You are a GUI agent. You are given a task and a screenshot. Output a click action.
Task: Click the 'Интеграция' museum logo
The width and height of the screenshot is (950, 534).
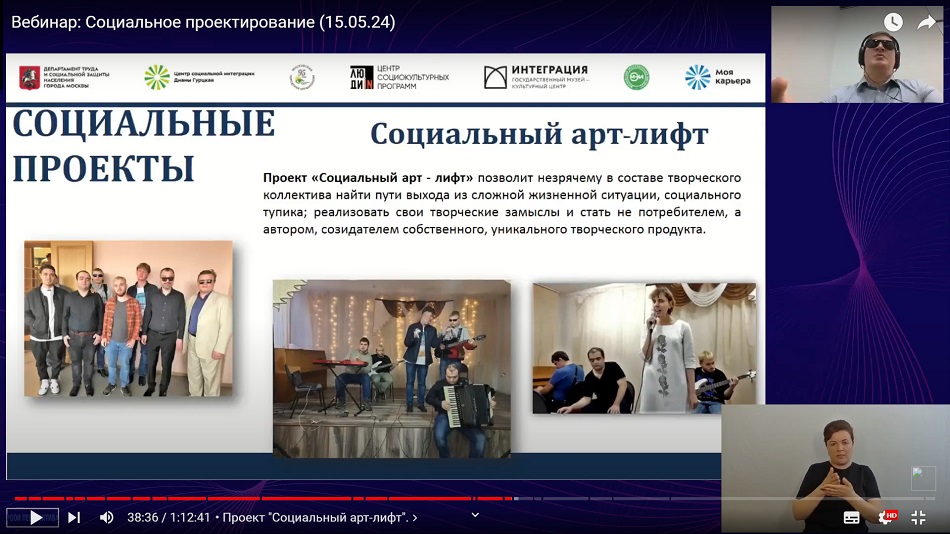537,77
